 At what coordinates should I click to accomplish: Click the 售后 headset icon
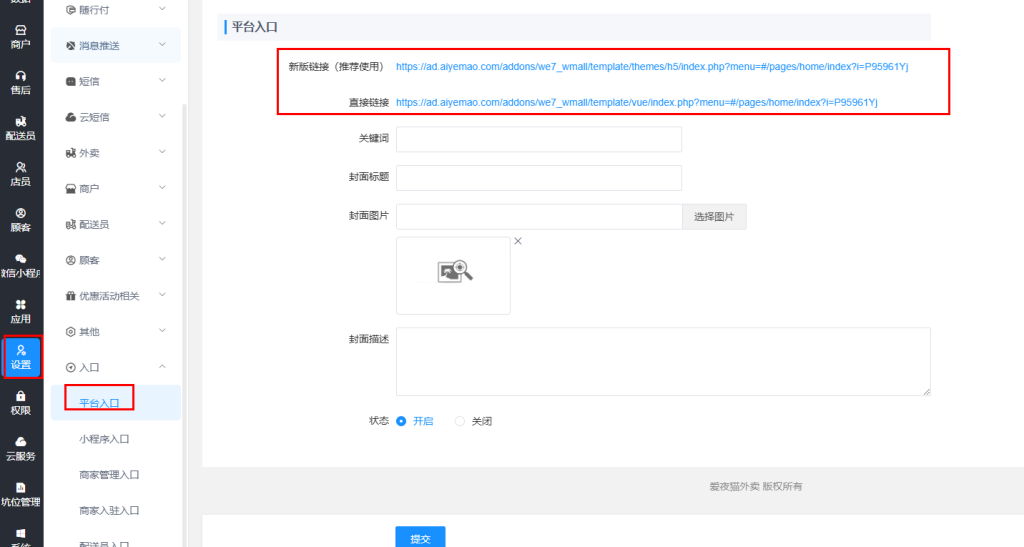coord(20,82)
